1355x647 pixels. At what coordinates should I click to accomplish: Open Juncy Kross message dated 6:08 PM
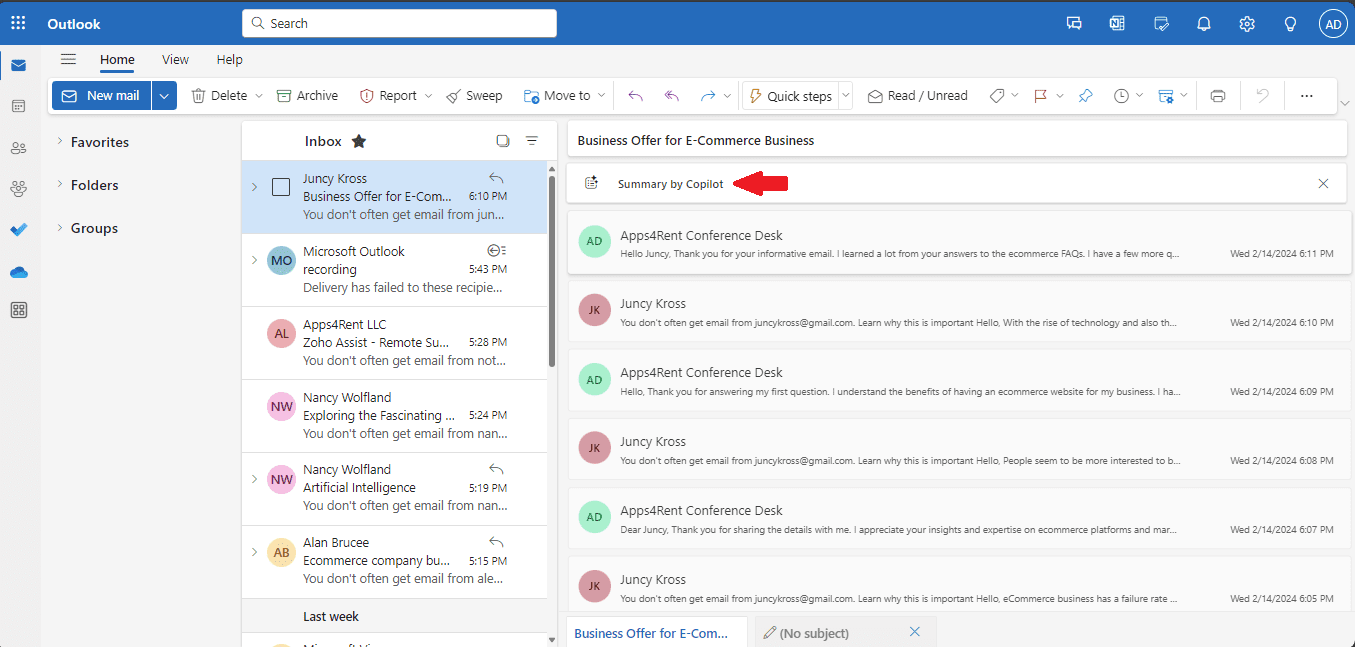pyautogui.click(x=958, y=451)
